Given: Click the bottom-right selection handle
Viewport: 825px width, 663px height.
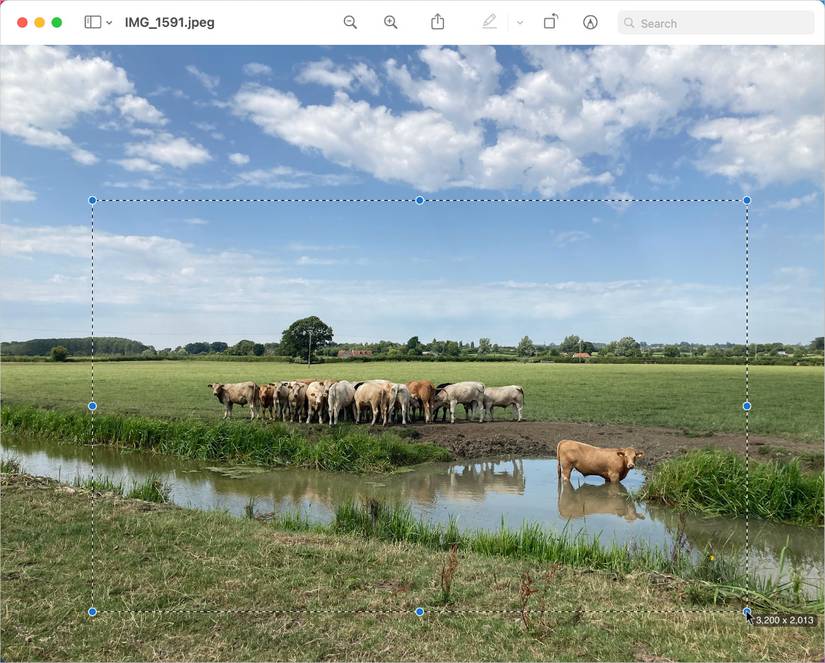Looking at the screenshot, I should point(746,610).
